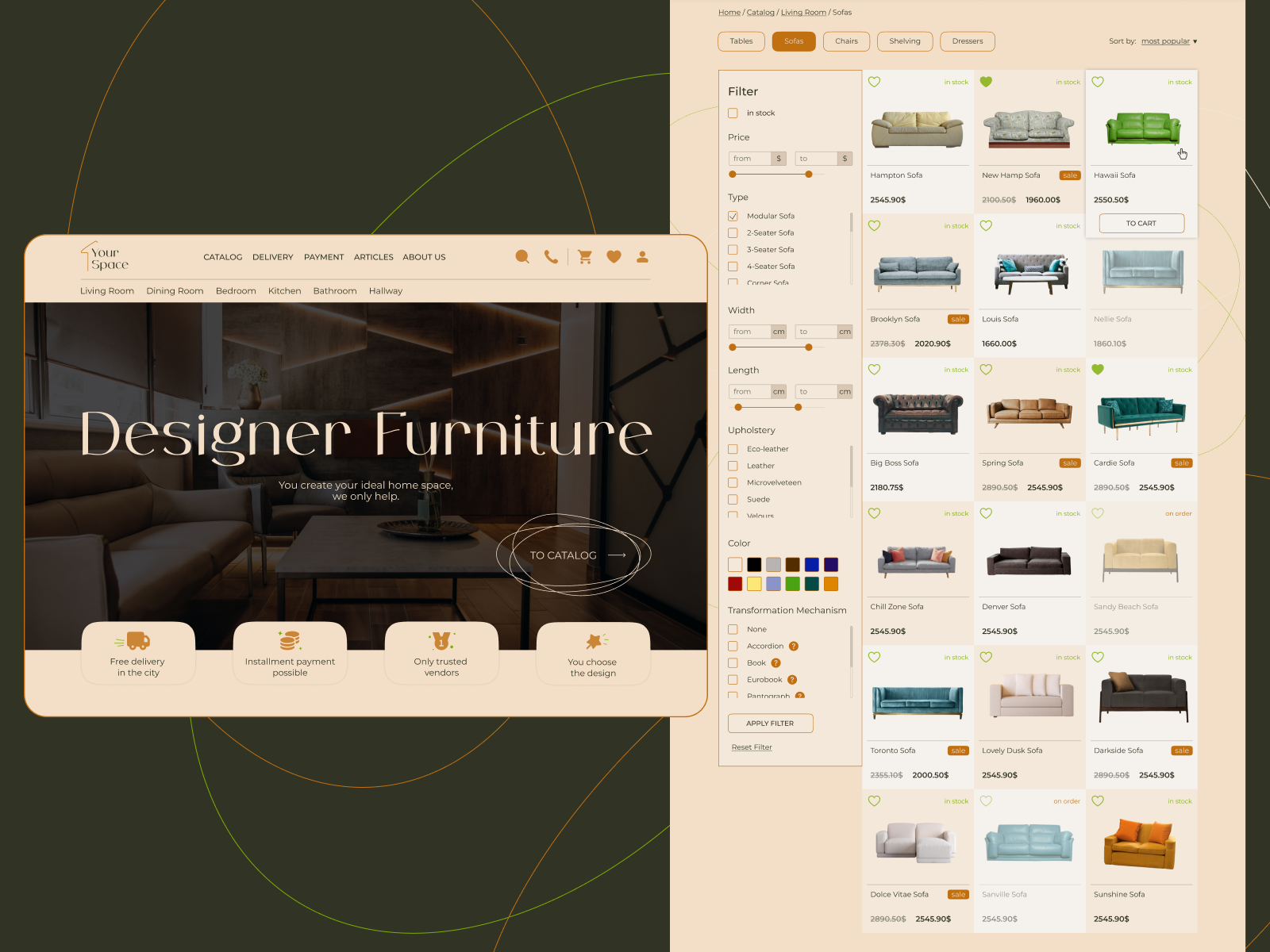Image resolution: width=1270 pixels, height=952 pixels.
Task: Click Eurobook mechanism help question icon
Action: [x=792, y=680]
